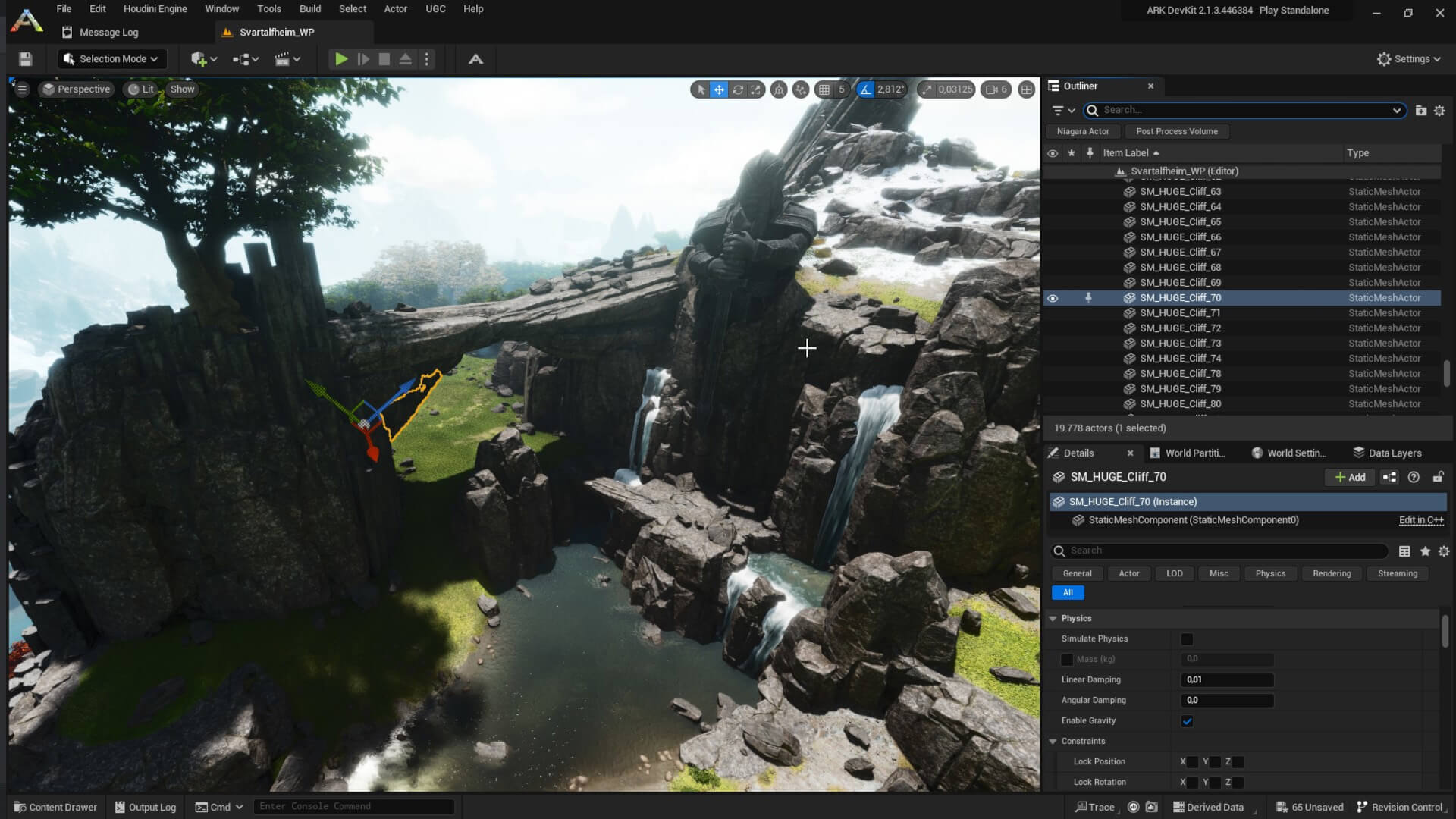Click the Enter Console Command field
The image size is (1456, 819).
point(353,806)
